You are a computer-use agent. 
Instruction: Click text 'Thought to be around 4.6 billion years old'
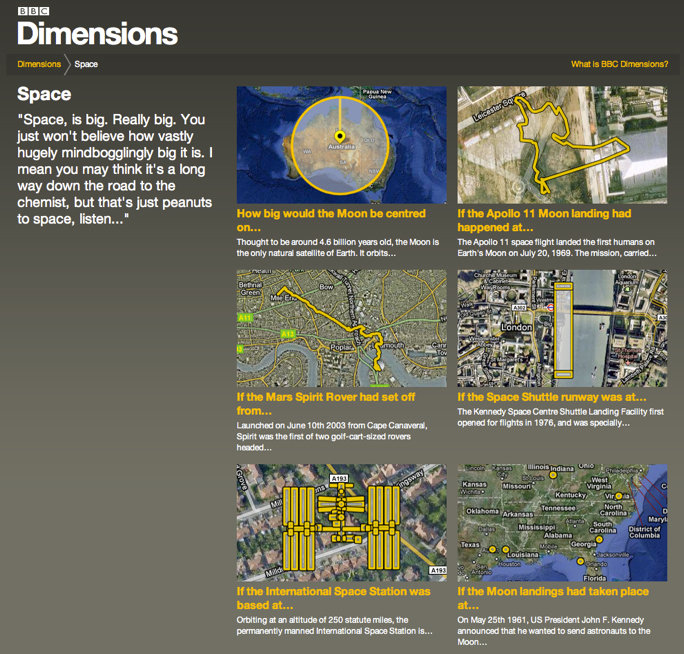tap(314, 242)
